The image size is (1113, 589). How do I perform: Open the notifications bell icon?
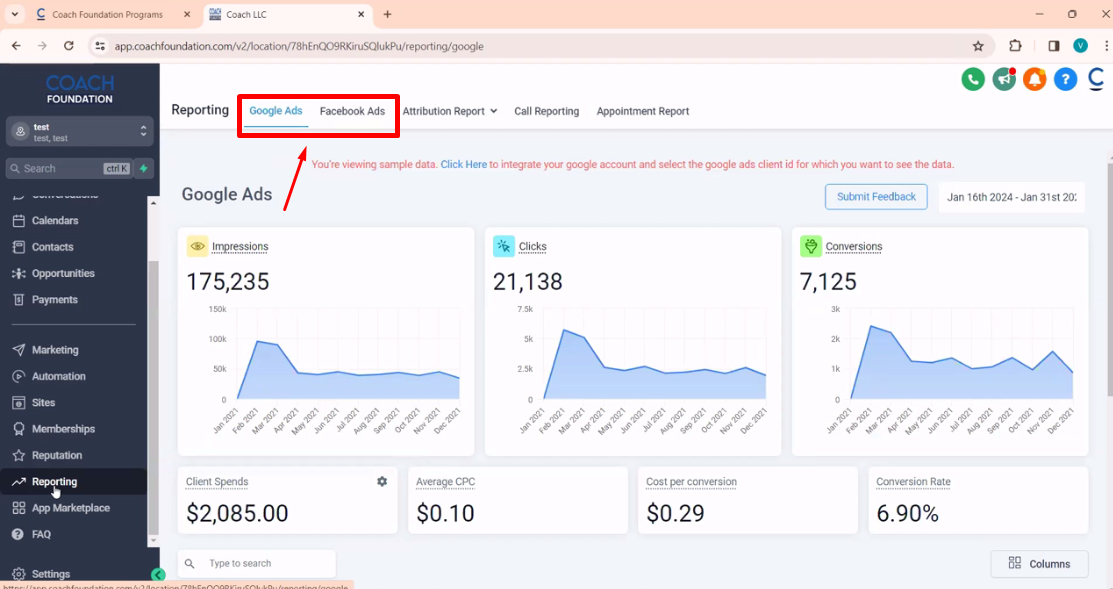pos(1034,79)
